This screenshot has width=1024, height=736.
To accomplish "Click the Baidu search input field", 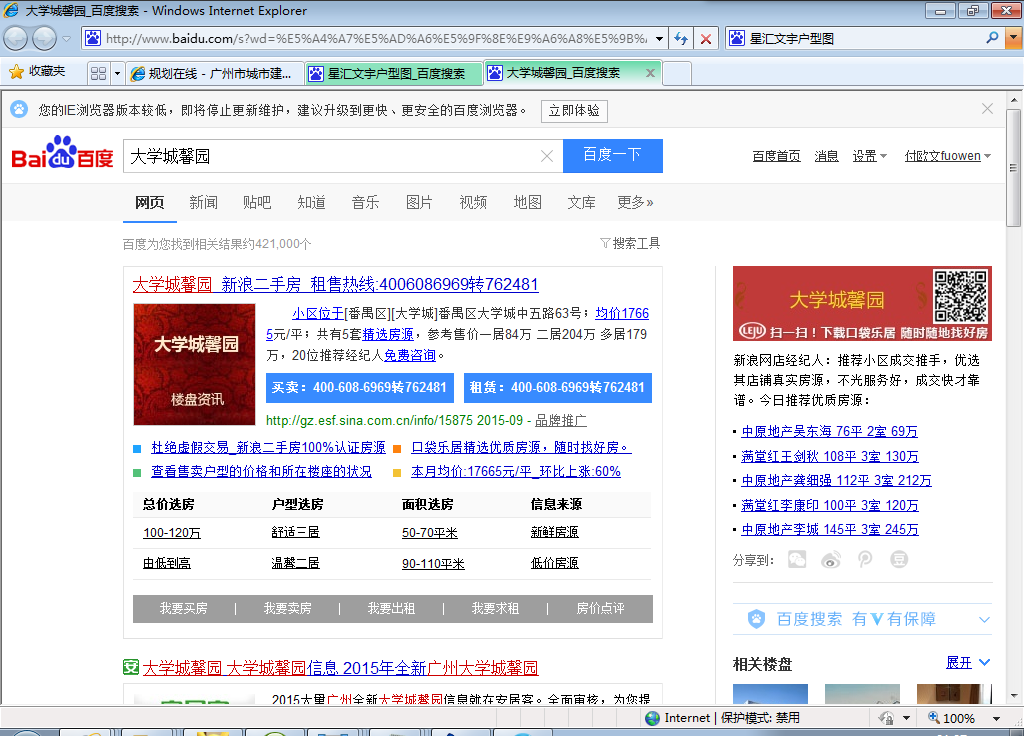I will pyautogui.click(x=330, y=156).
